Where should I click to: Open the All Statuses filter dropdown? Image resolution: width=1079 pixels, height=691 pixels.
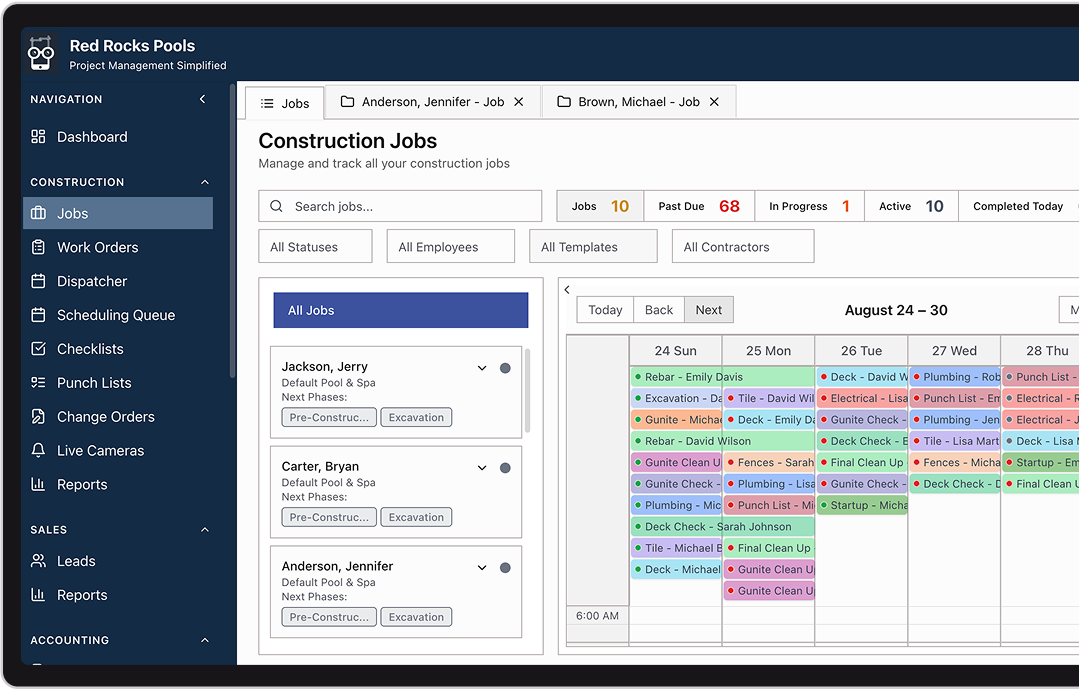[x=315, y=247]
